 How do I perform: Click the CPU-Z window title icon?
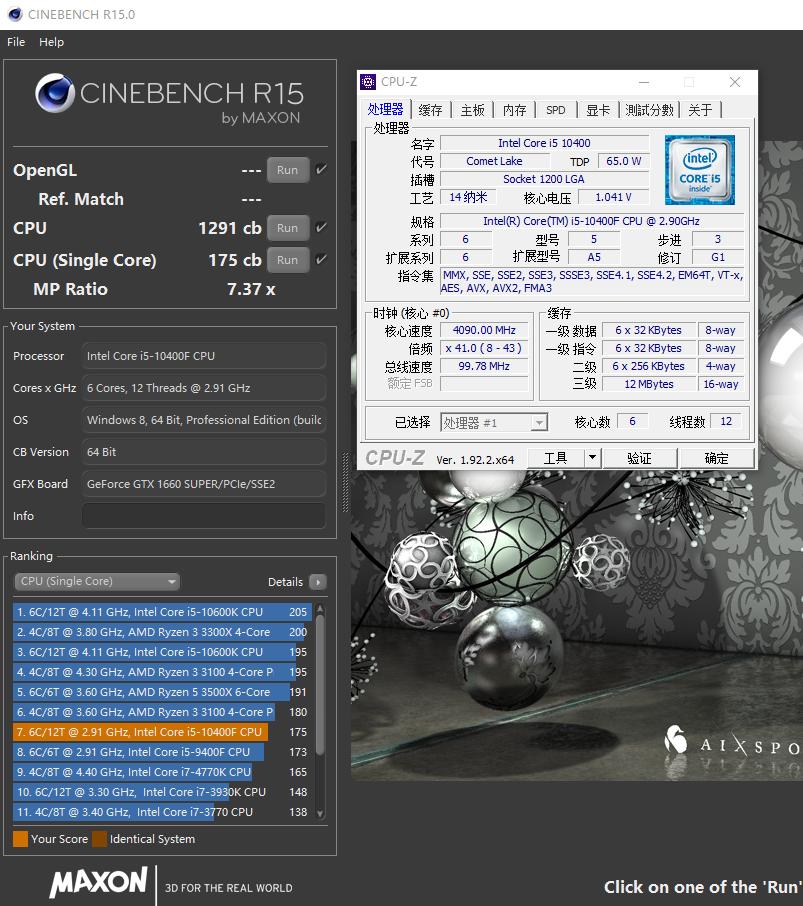(x=369, y=82)
